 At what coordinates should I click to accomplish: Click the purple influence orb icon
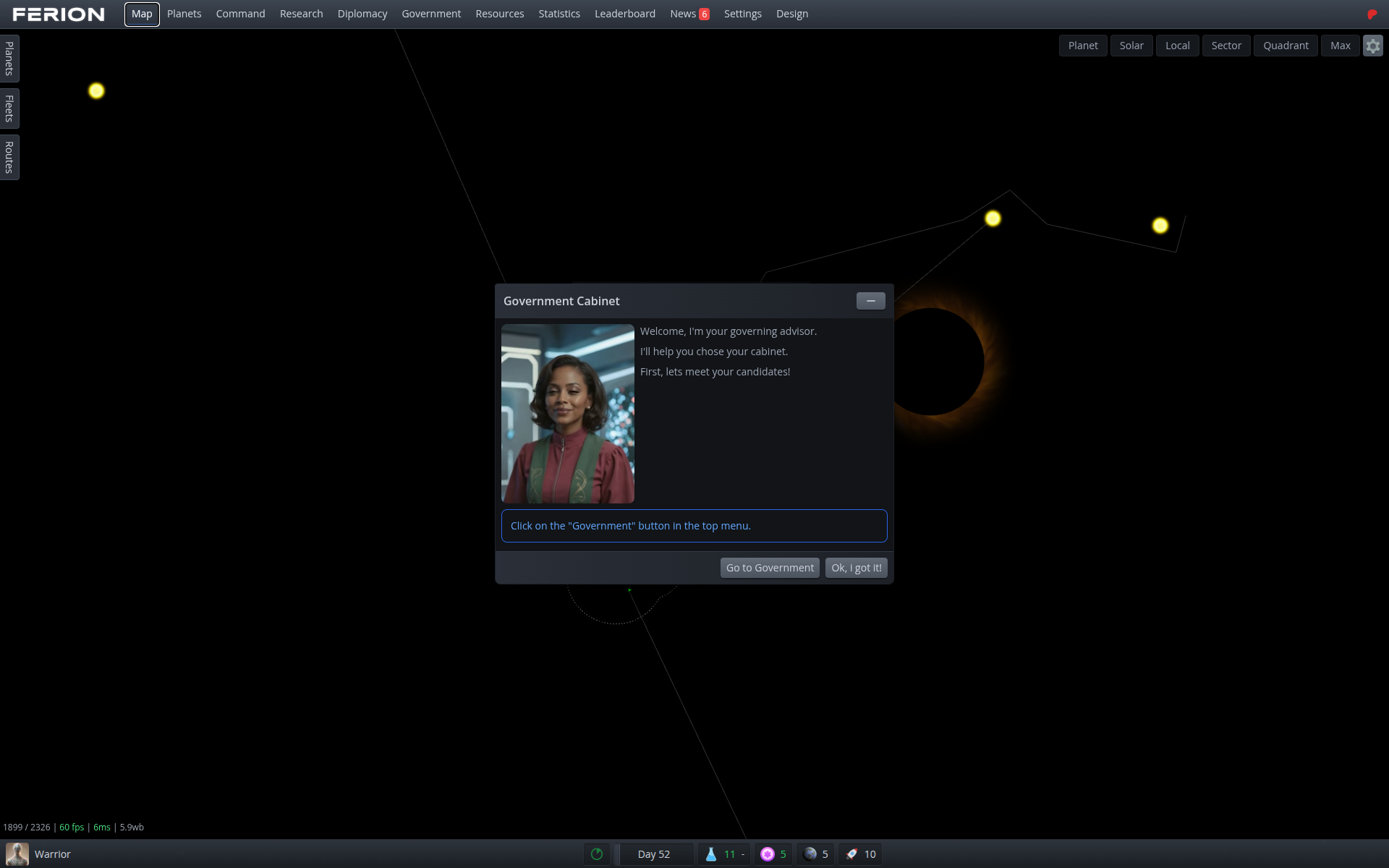(767, 854)
